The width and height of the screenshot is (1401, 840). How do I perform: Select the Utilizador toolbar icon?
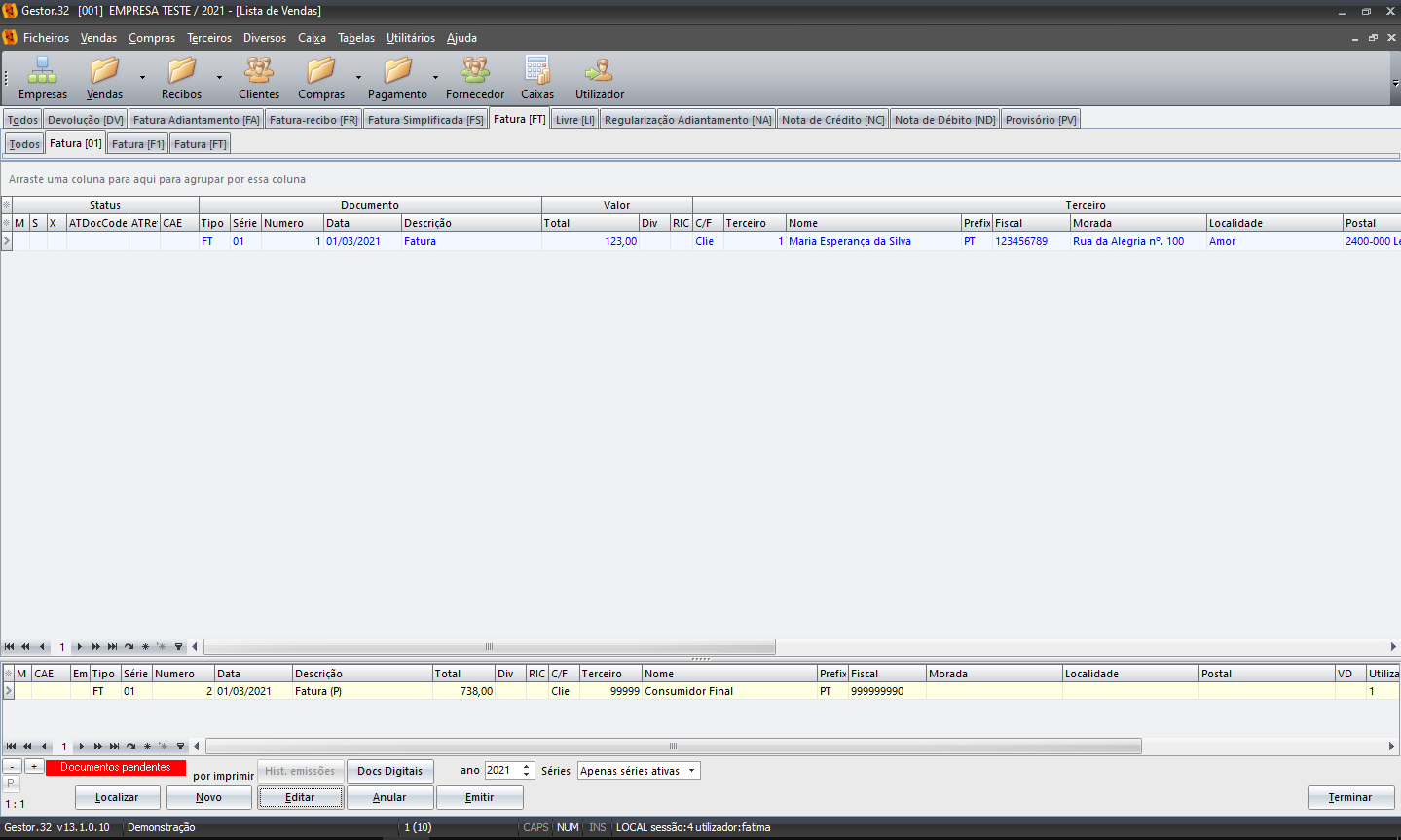pyautogui.click(x=599, y=71)
